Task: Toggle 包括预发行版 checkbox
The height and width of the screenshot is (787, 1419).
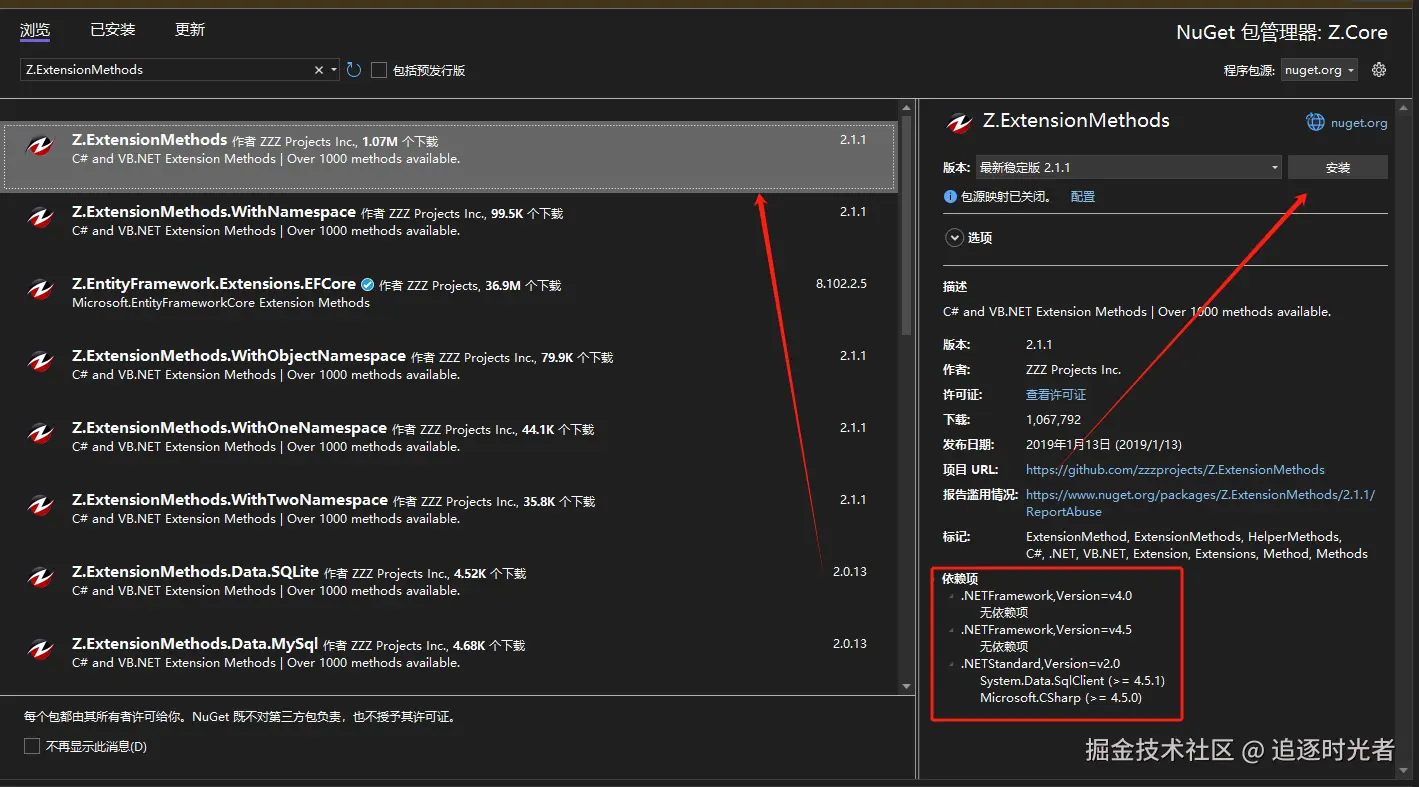Action: click(x=379, y=70)
